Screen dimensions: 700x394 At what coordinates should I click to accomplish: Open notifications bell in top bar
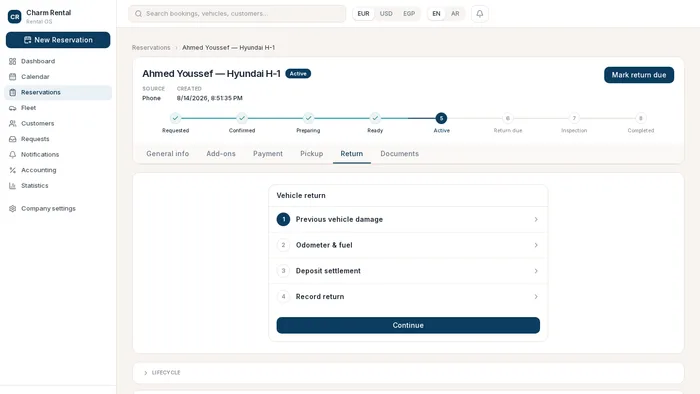click(x=479, y=14)
